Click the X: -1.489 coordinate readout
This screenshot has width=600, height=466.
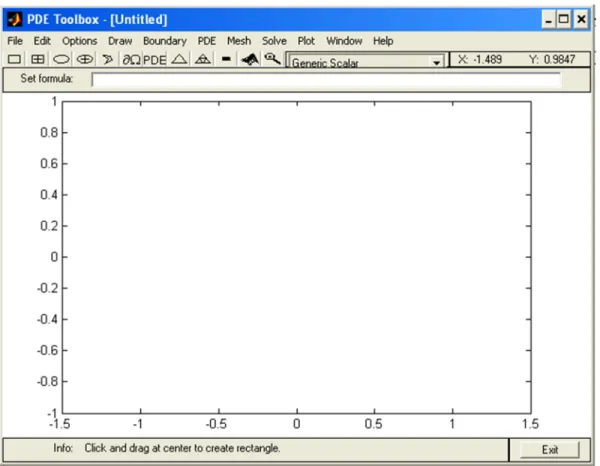coord(480,60)
